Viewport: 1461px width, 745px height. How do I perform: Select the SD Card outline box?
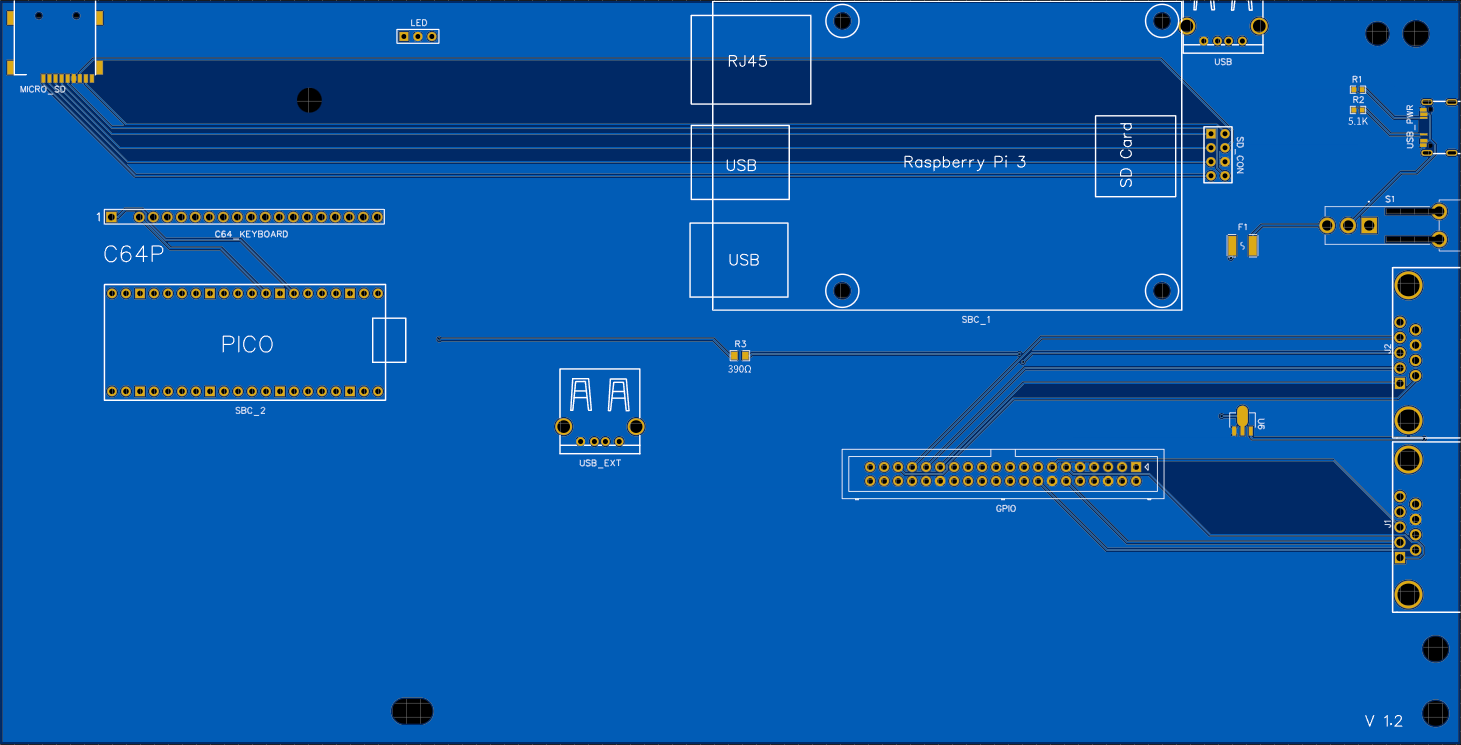click(1135, 156)
